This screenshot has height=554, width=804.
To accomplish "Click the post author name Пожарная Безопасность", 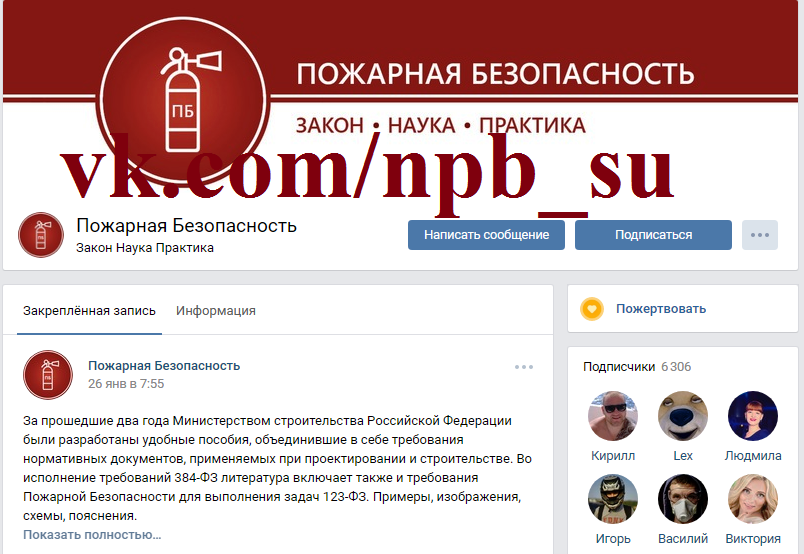I will (164, 366).
